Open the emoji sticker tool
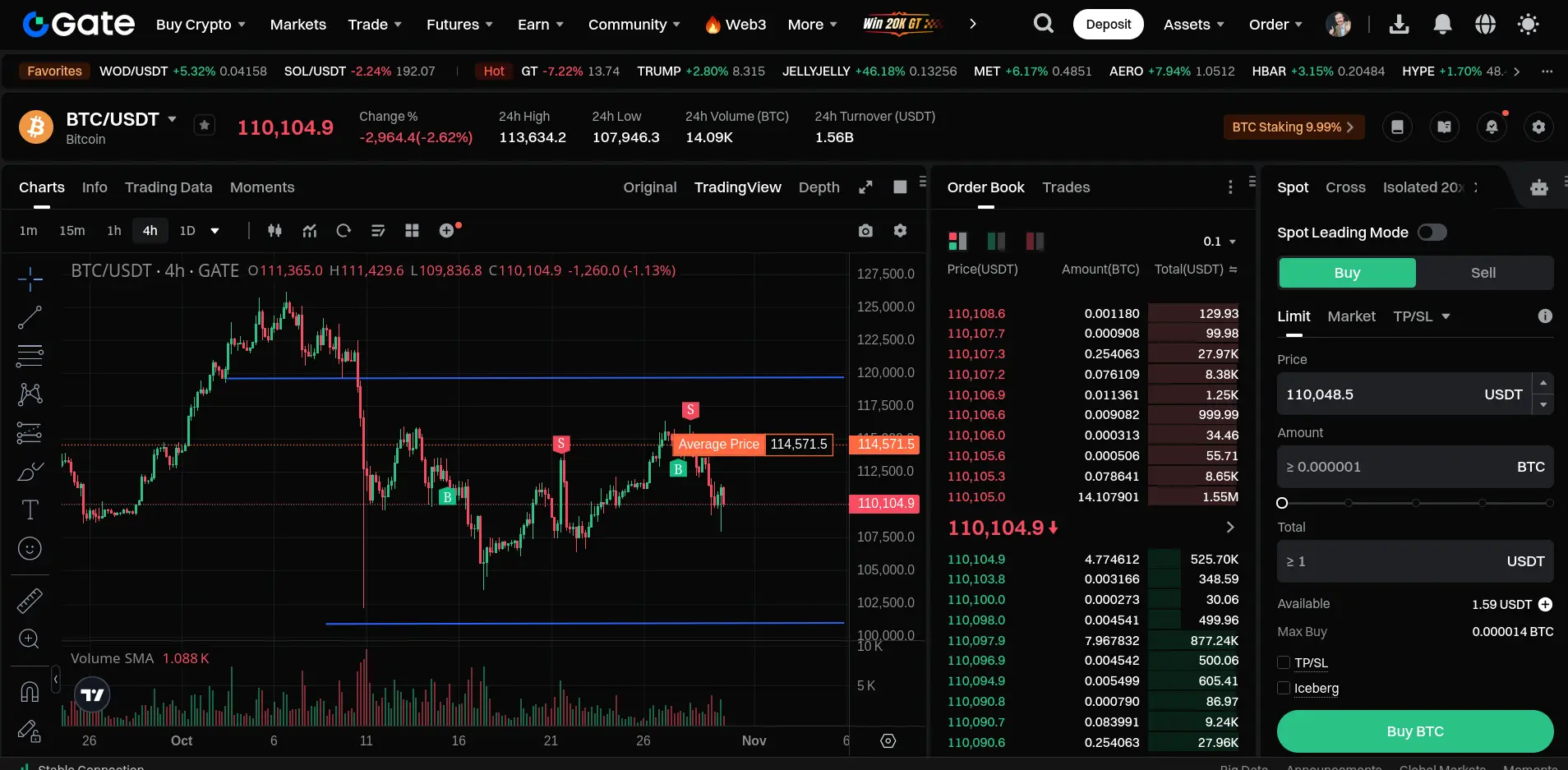 [30, 549]
